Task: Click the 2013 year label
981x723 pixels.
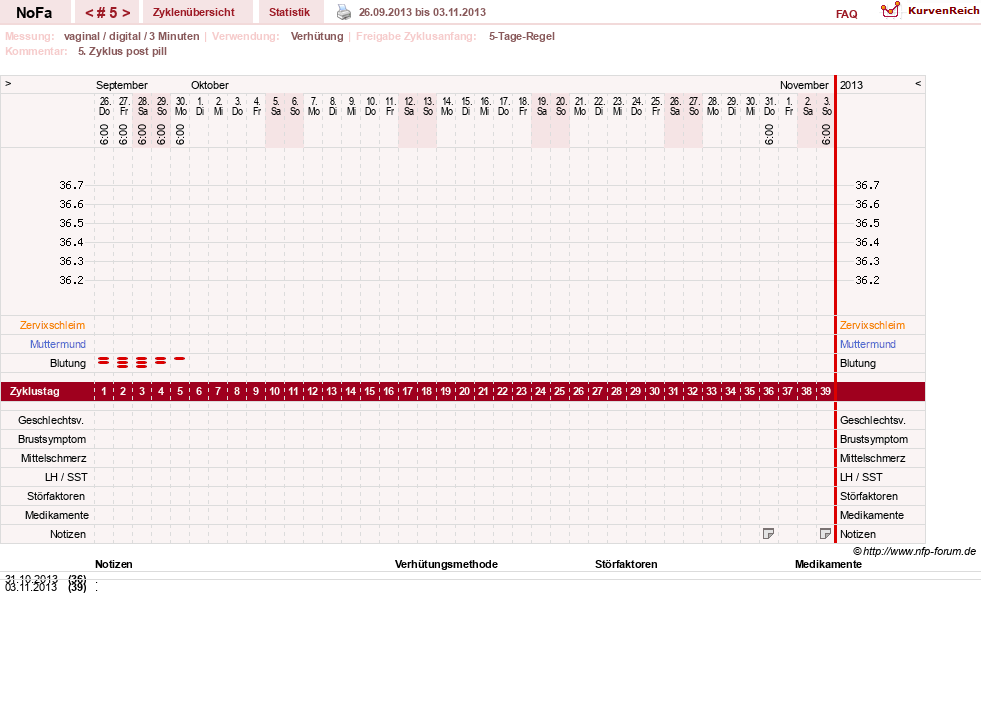Action: tap(851, 85)
